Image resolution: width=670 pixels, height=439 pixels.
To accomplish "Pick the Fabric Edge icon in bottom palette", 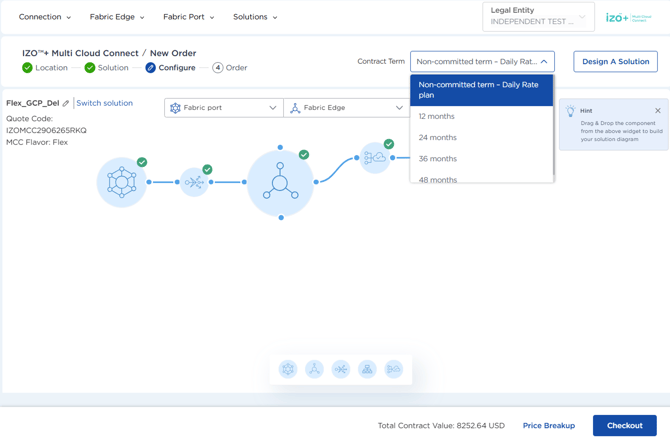I will tap(314, 369).
